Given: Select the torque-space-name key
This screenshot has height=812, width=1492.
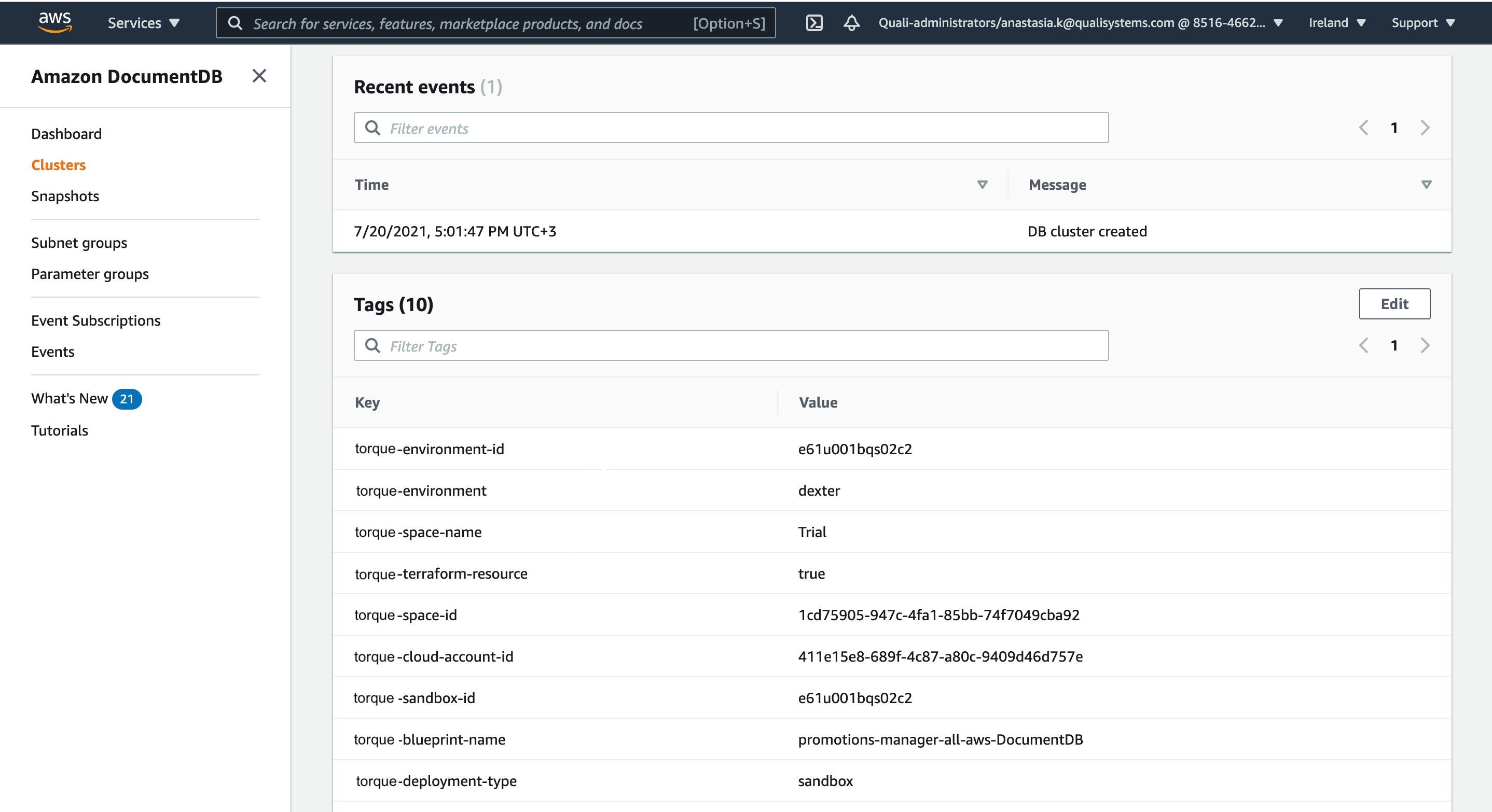Looking at the screenshot, I should 418,532.
